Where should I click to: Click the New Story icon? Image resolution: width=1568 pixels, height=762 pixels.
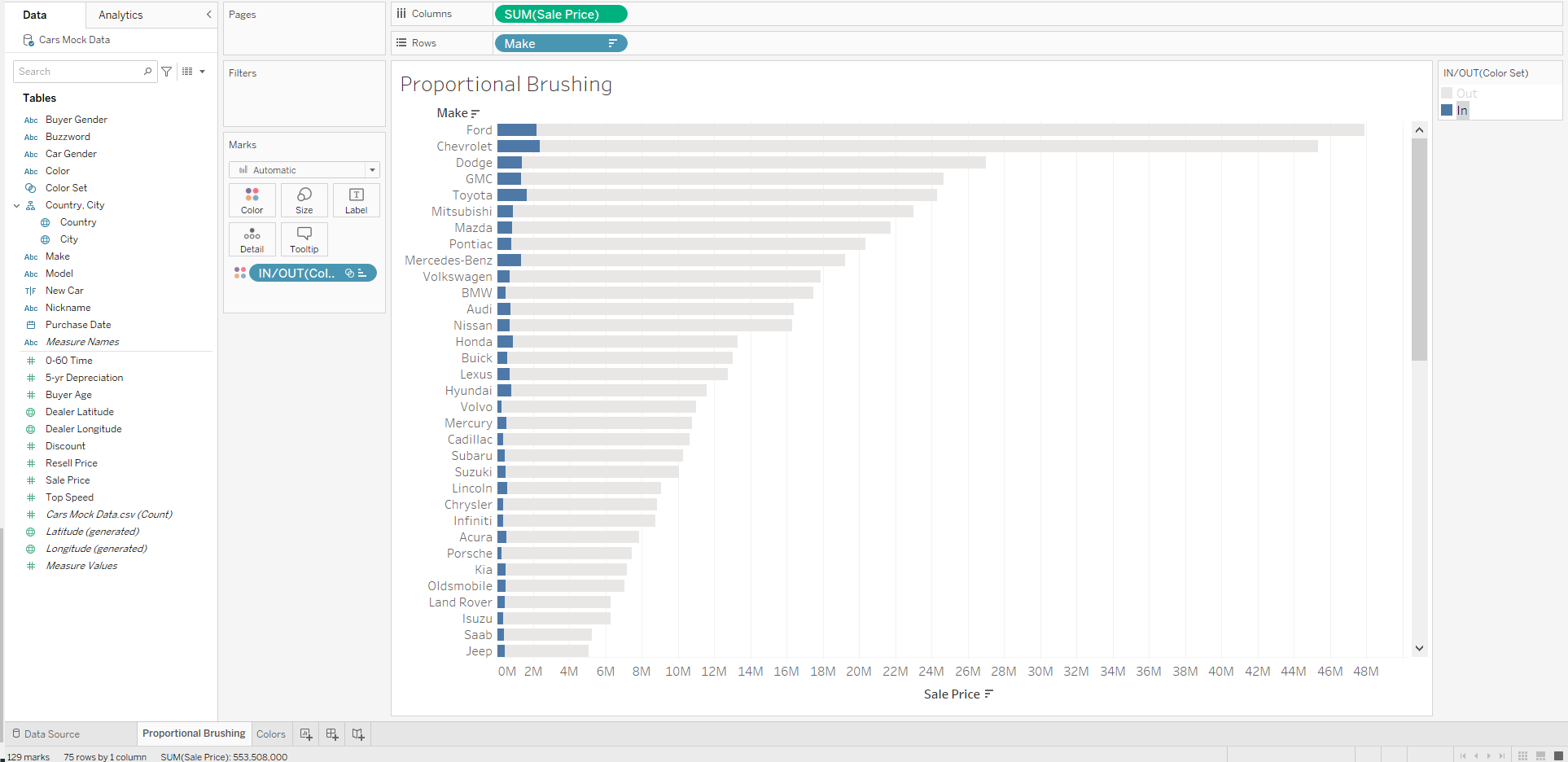[358, 734]
